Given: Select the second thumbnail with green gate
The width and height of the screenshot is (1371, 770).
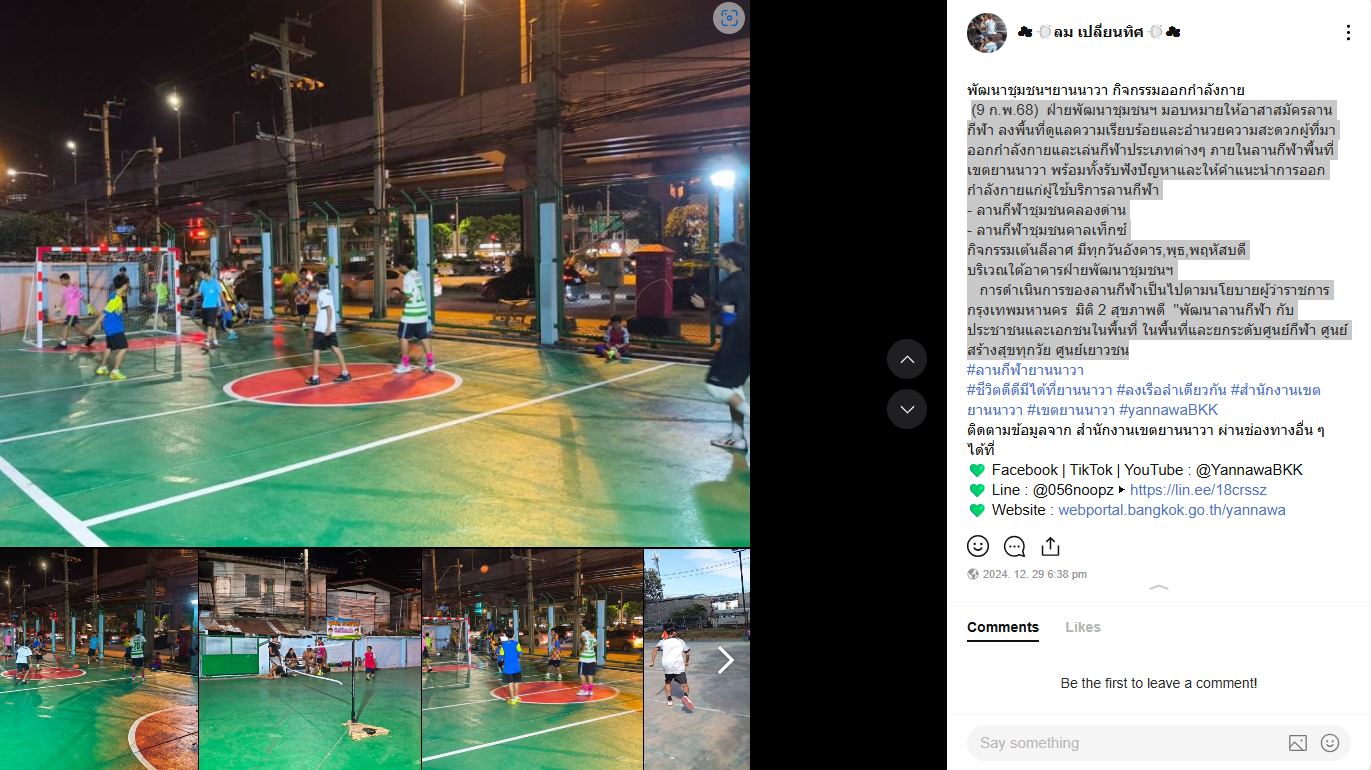Looking at the screenshot, I should point(310,659).
